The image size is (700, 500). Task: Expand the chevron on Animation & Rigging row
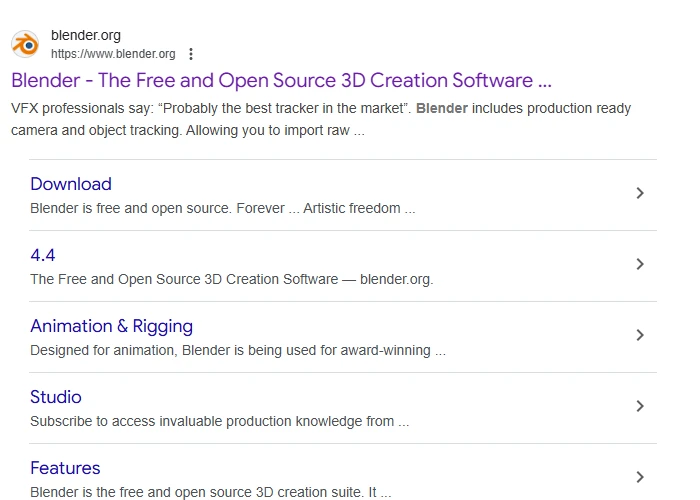[x=640, y=335]
